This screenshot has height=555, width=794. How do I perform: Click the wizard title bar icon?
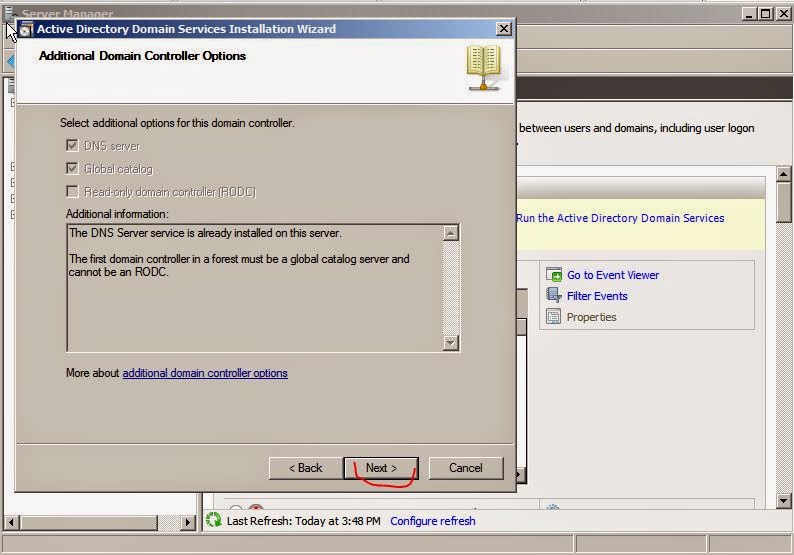(26, 29)
